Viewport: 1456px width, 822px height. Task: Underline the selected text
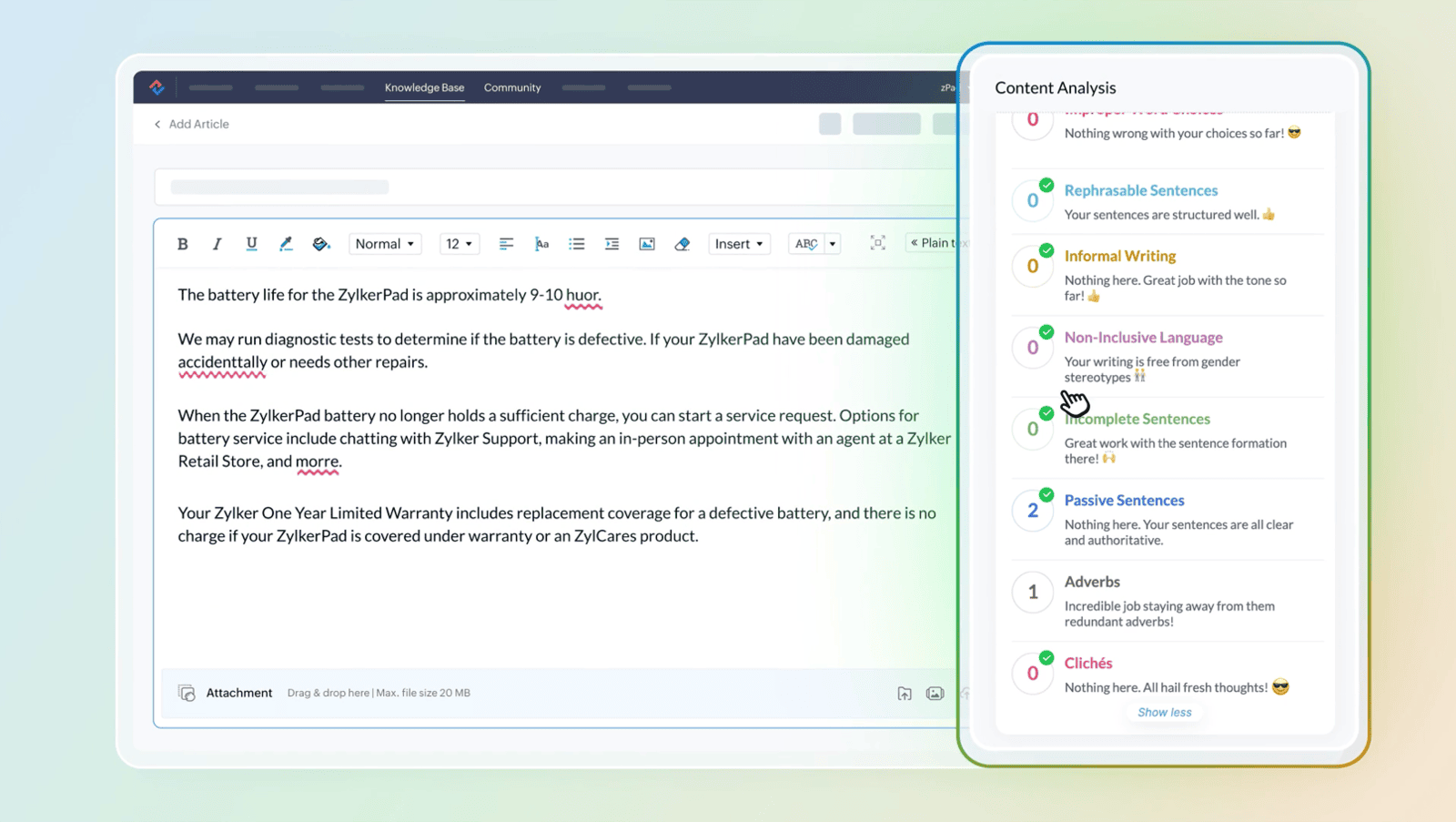pos(251,244)
